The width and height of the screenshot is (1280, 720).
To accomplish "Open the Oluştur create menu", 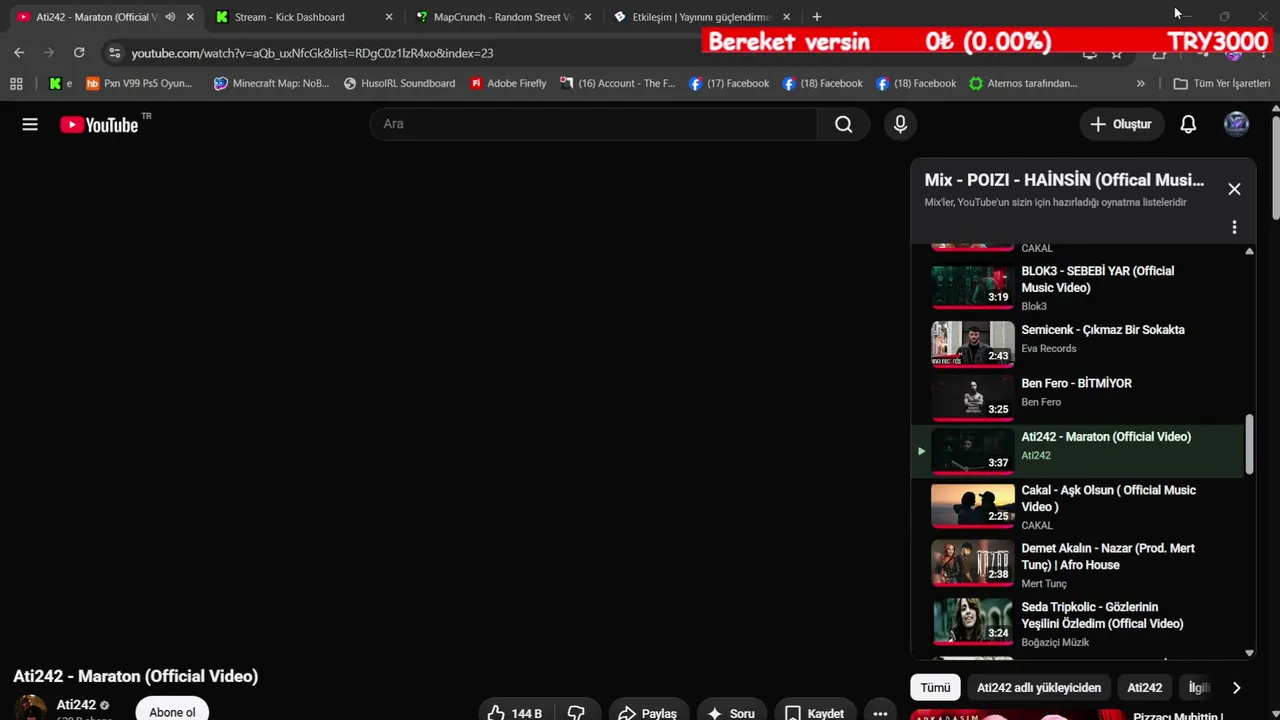I will tap(1121, 124).
